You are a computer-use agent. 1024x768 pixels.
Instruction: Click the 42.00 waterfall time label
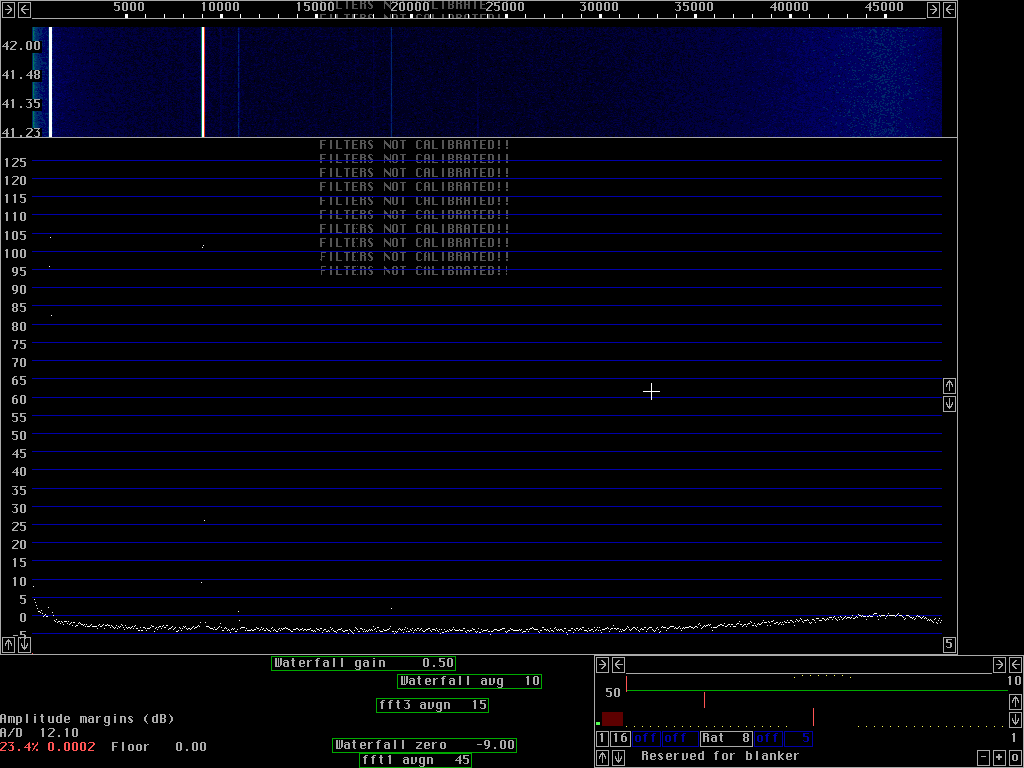pos(21,46)
